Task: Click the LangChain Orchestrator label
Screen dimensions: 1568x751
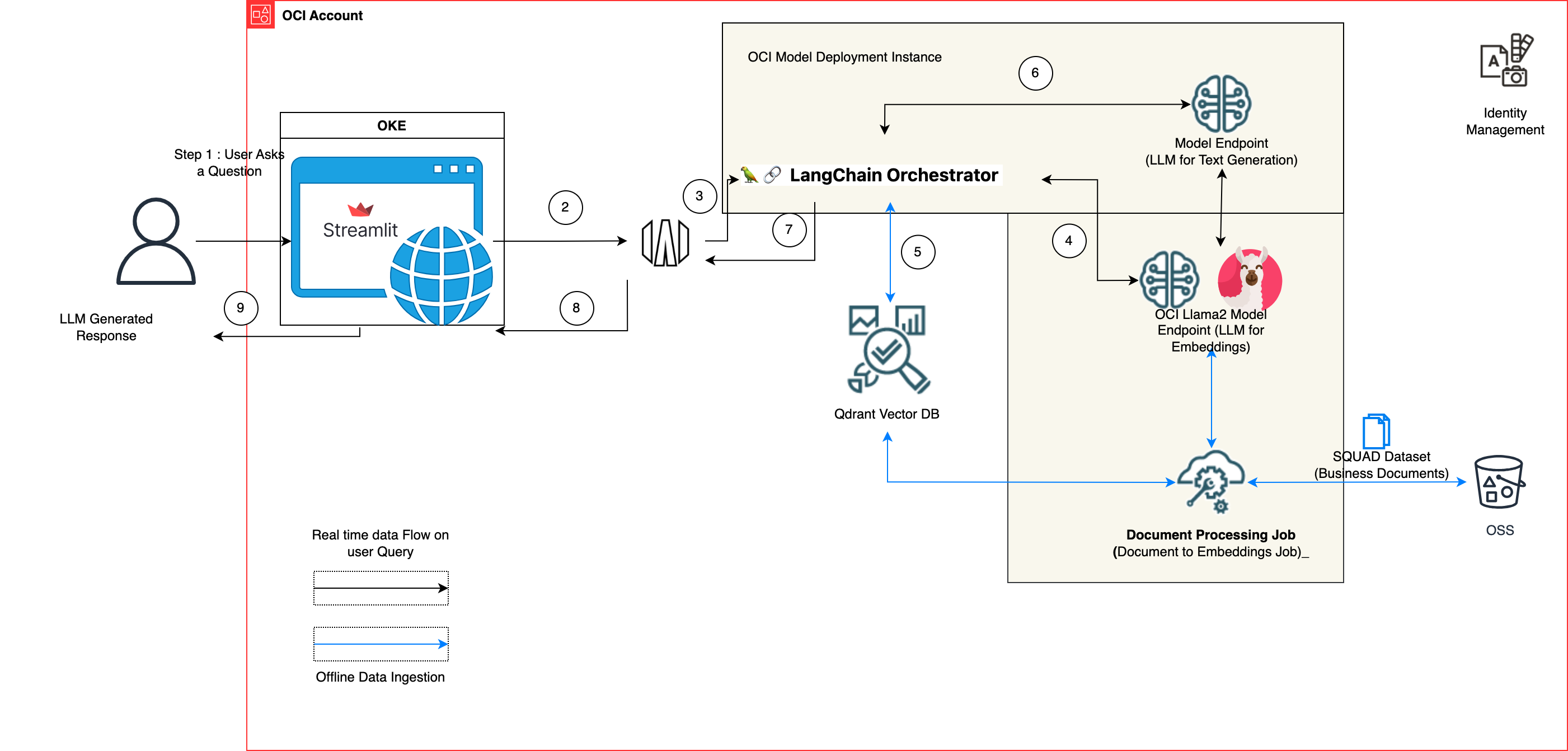Action: point(893,175)
